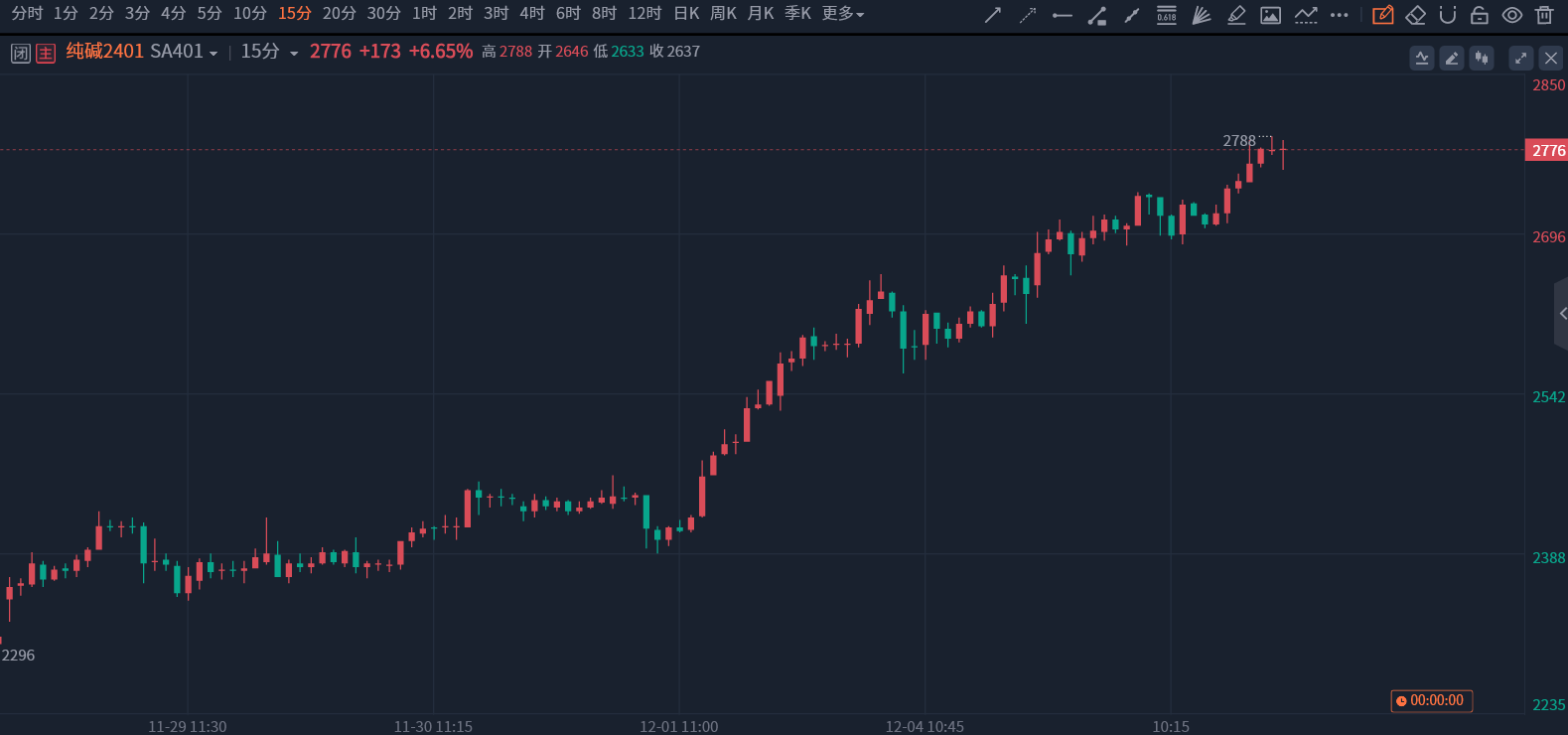Click the 2788 high price marker
This screenshot has width=1568, height=735.
(x=1239, y=141)
